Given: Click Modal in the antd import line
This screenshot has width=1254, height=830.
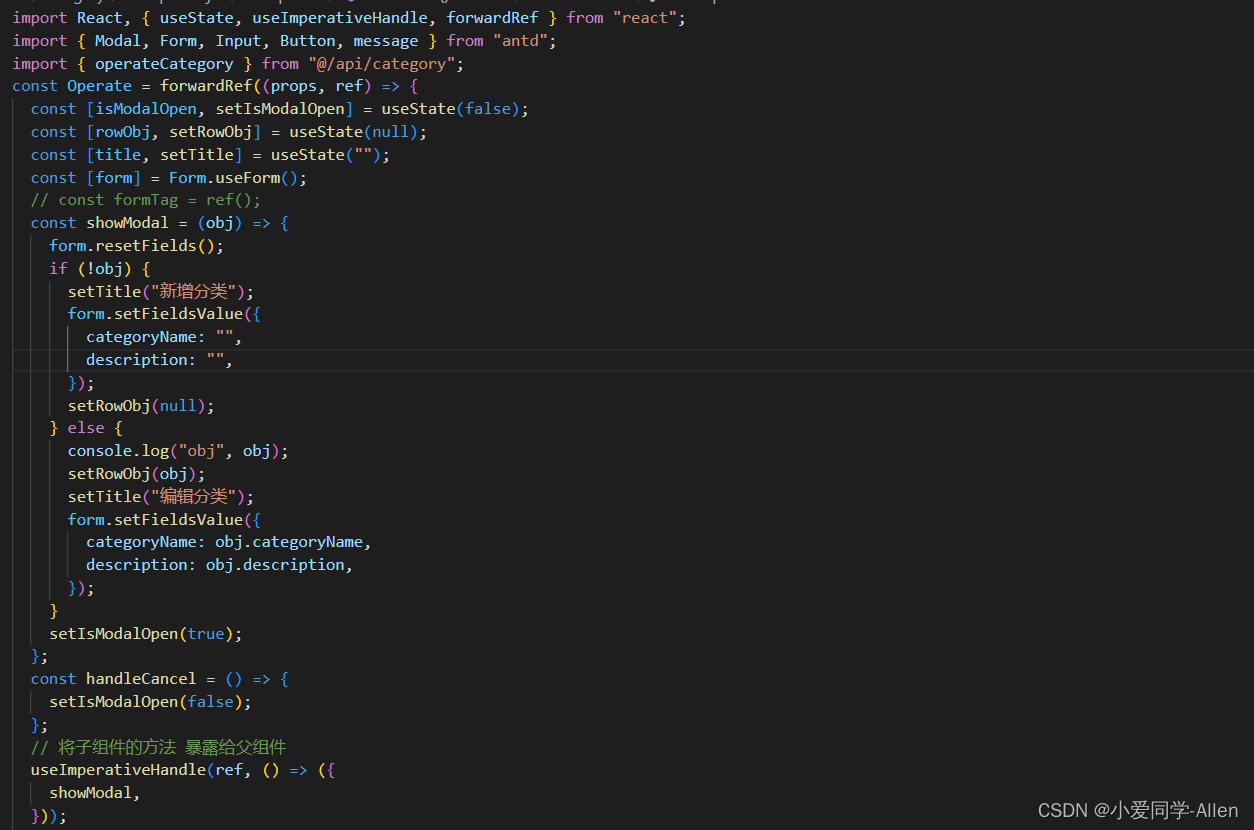Looking at the screenshot, I should pos(118,40).
